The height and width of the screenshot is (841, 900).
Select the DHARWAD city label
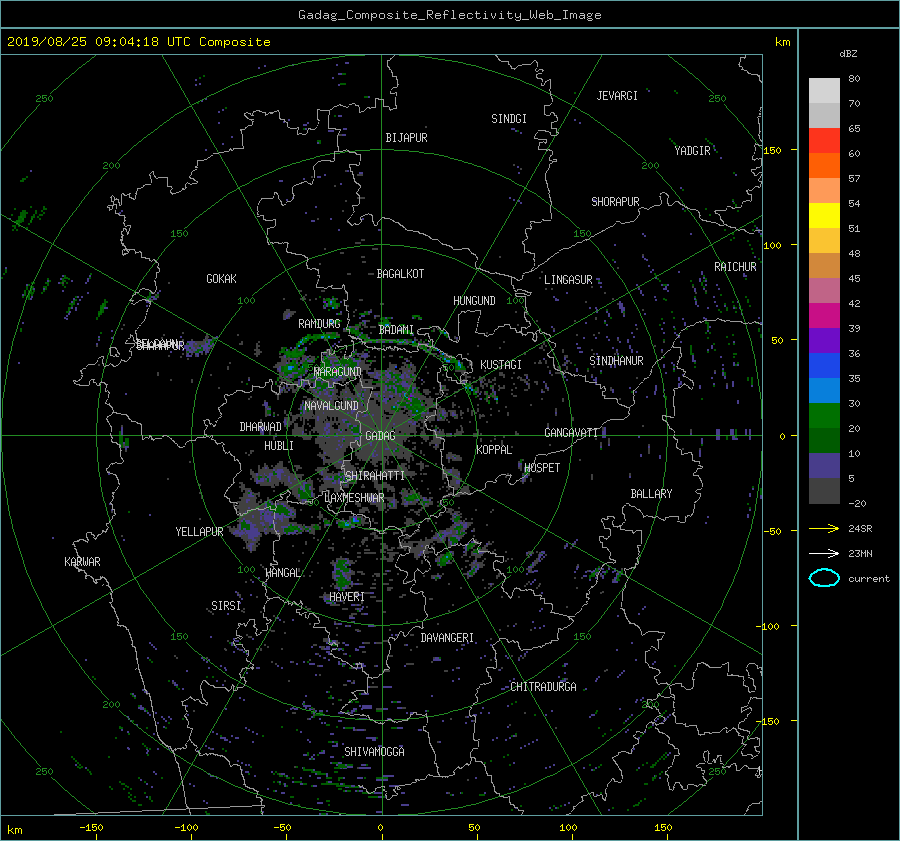[261, 427]
